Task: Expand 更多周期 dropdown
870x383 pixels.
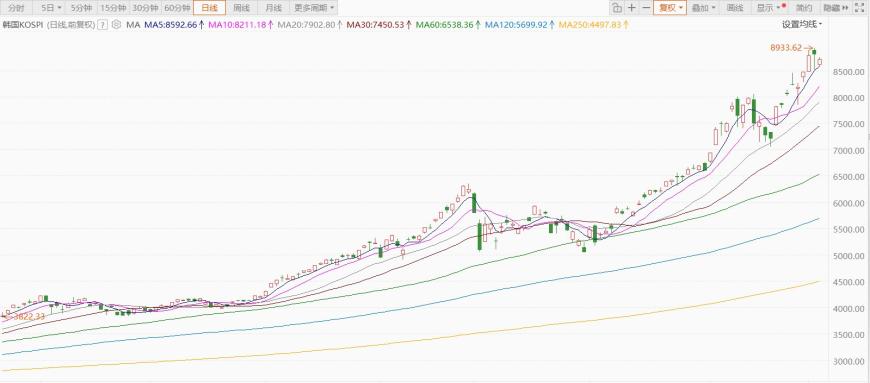Action: tap(314, 8)
